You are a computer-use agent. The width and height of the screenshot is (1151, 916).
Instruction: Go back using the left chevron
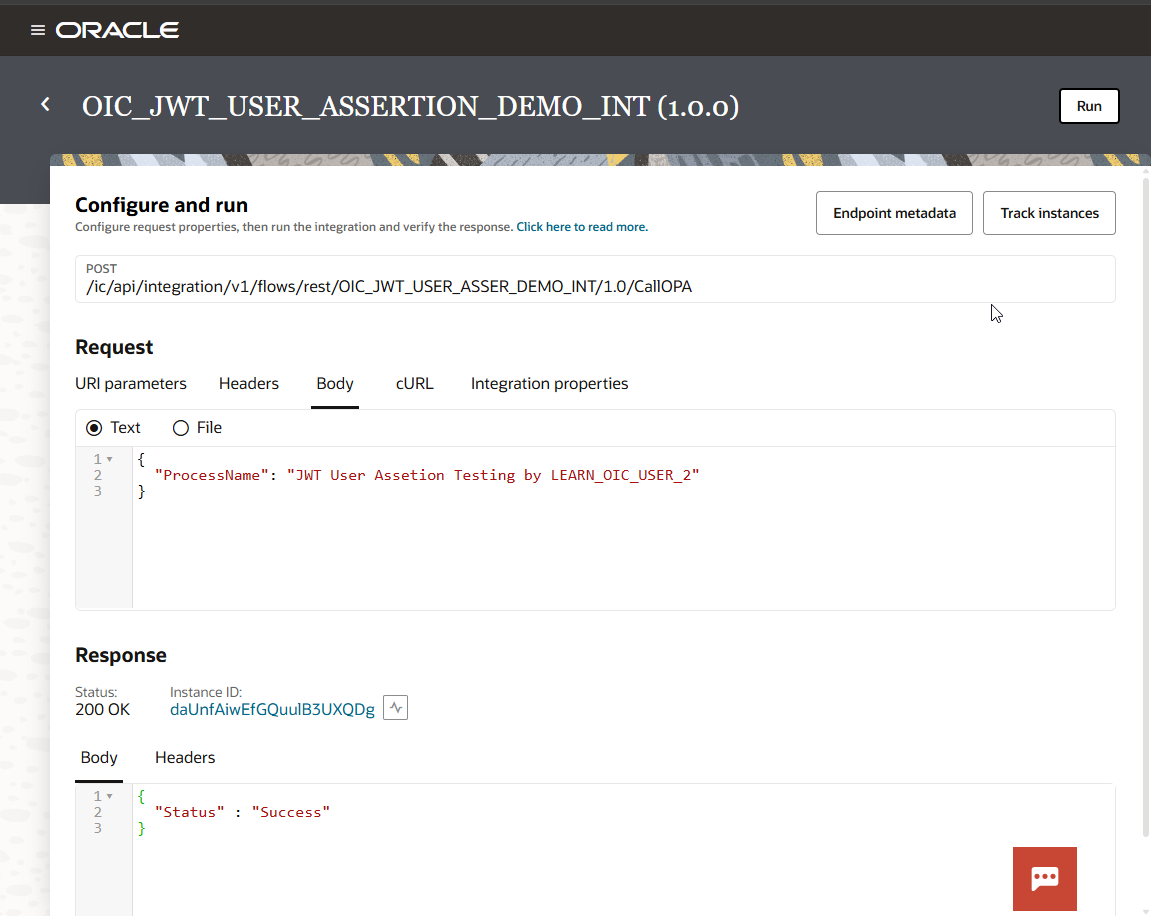(45, 105)
